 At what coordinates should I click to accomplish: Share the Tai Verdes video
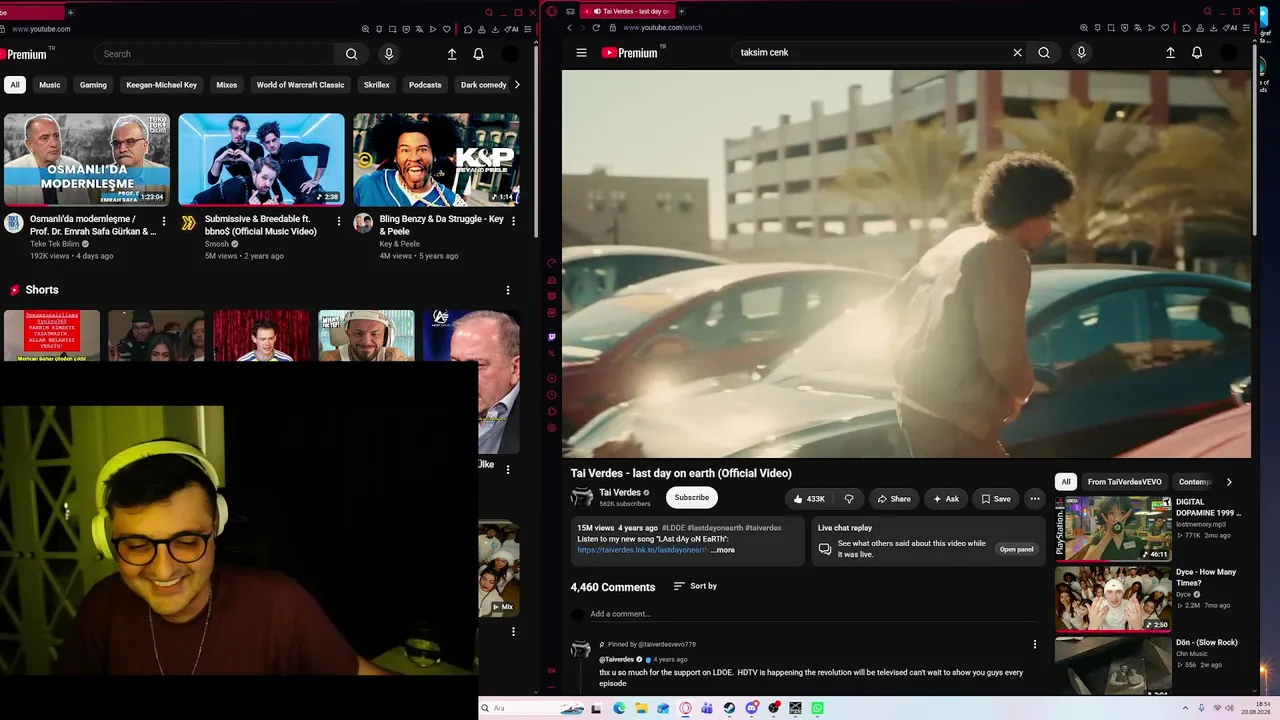(x=894, y=499)
